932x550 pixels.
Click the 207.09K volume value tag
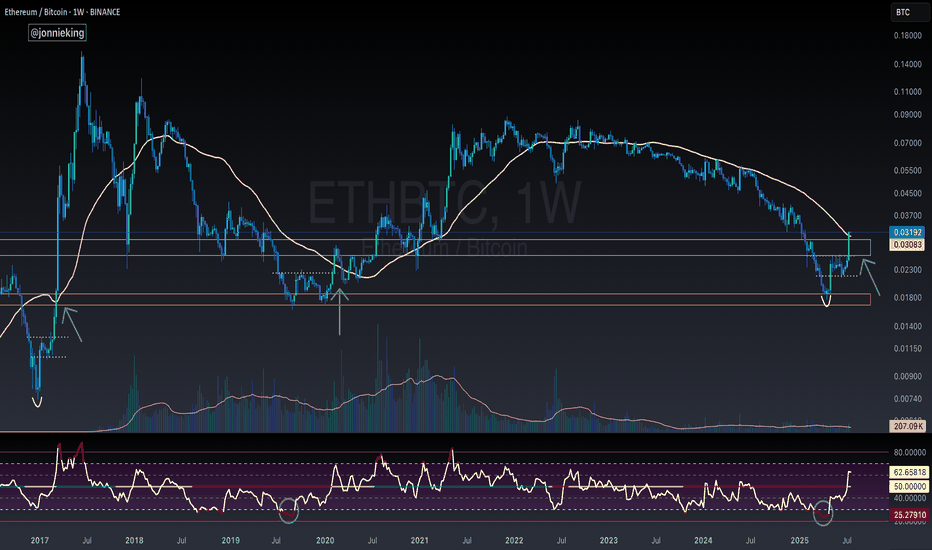point(908,426)
